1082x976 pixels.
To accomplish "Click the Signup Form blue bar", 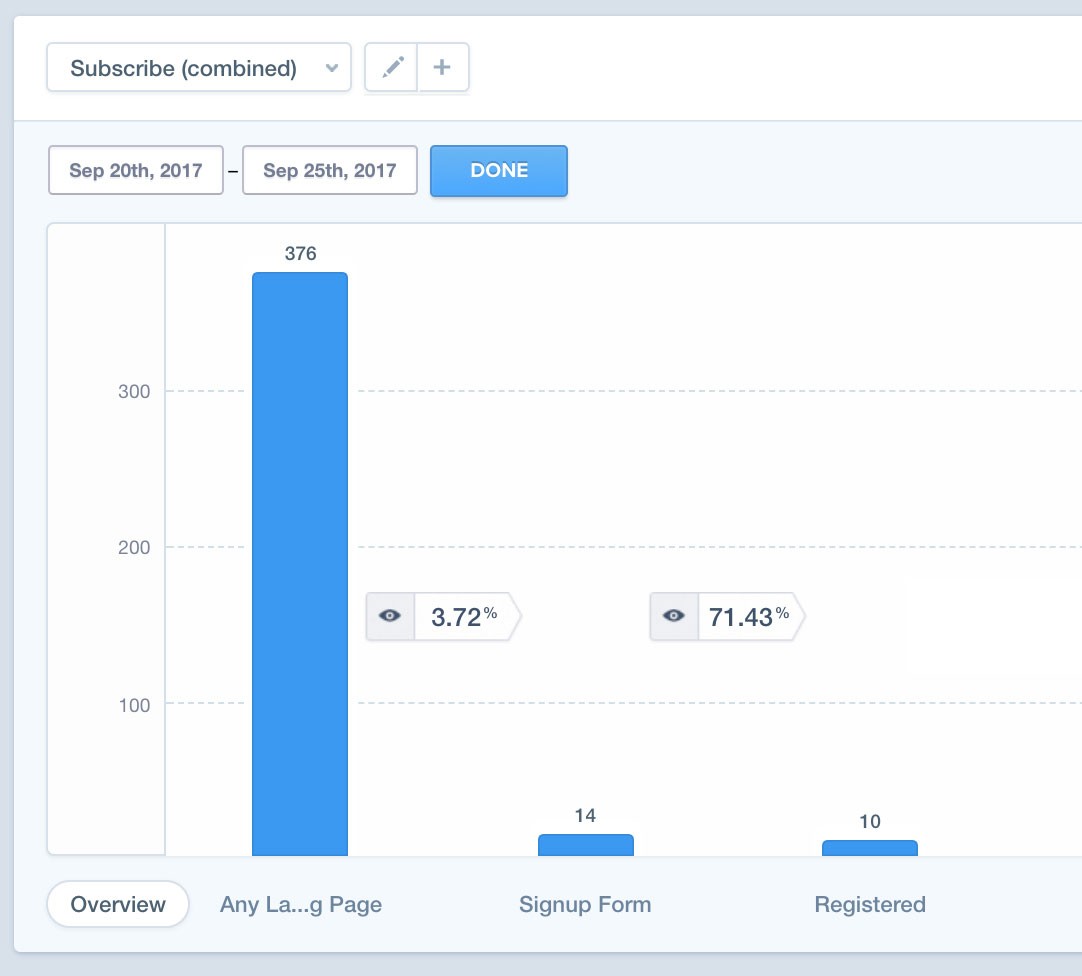I will coord(585,845).
